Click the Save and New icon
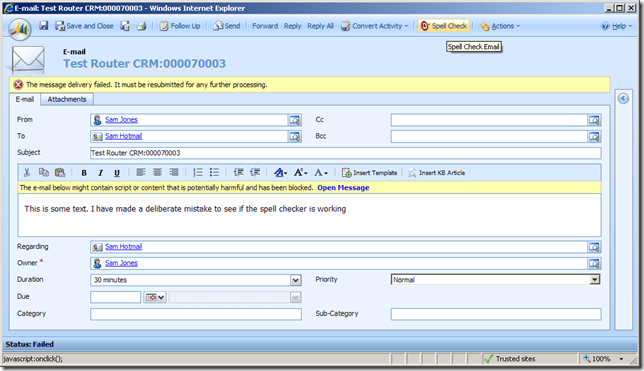 point(125,26)
